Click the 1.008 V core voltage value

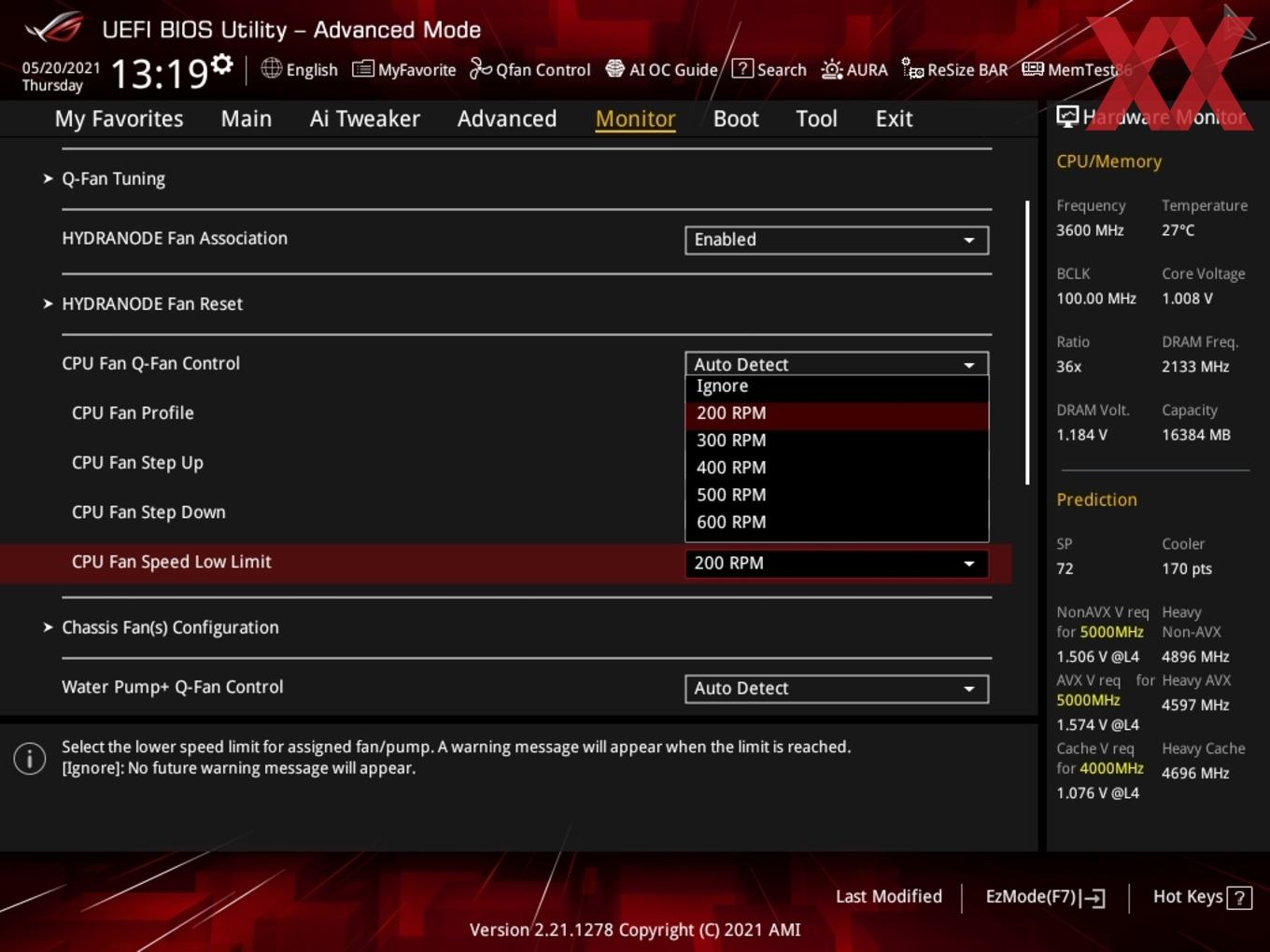tap(1187, 299)
